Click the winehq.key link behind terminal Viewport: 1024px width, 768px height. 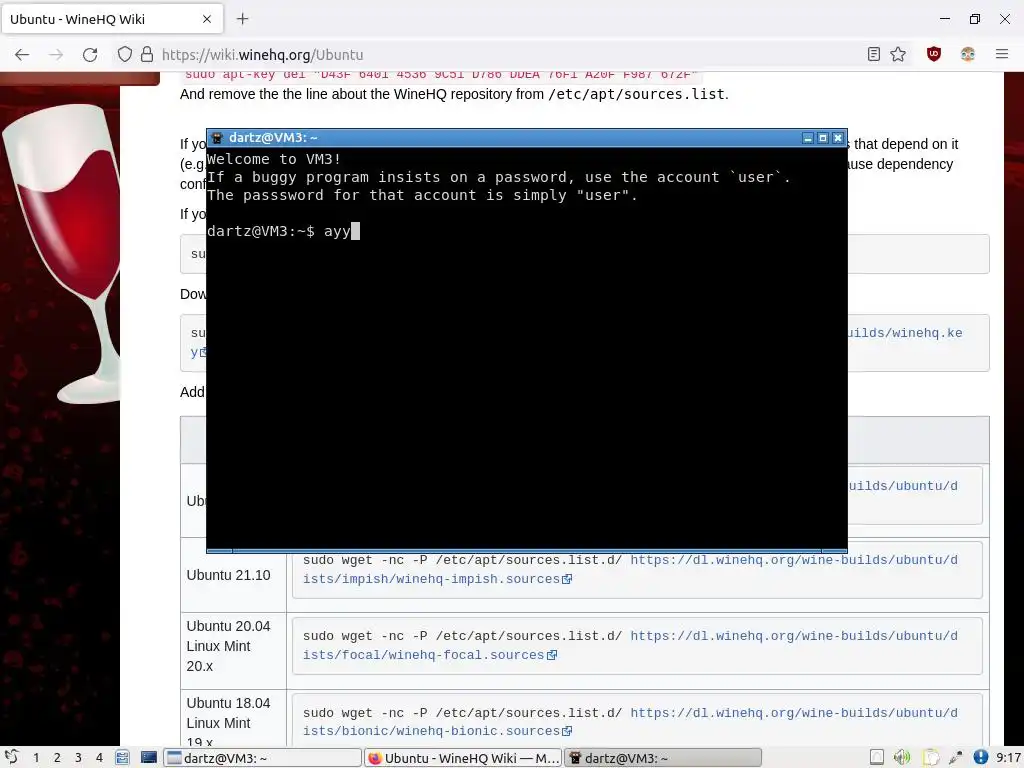pyautogui.click(x=905, y=333)
